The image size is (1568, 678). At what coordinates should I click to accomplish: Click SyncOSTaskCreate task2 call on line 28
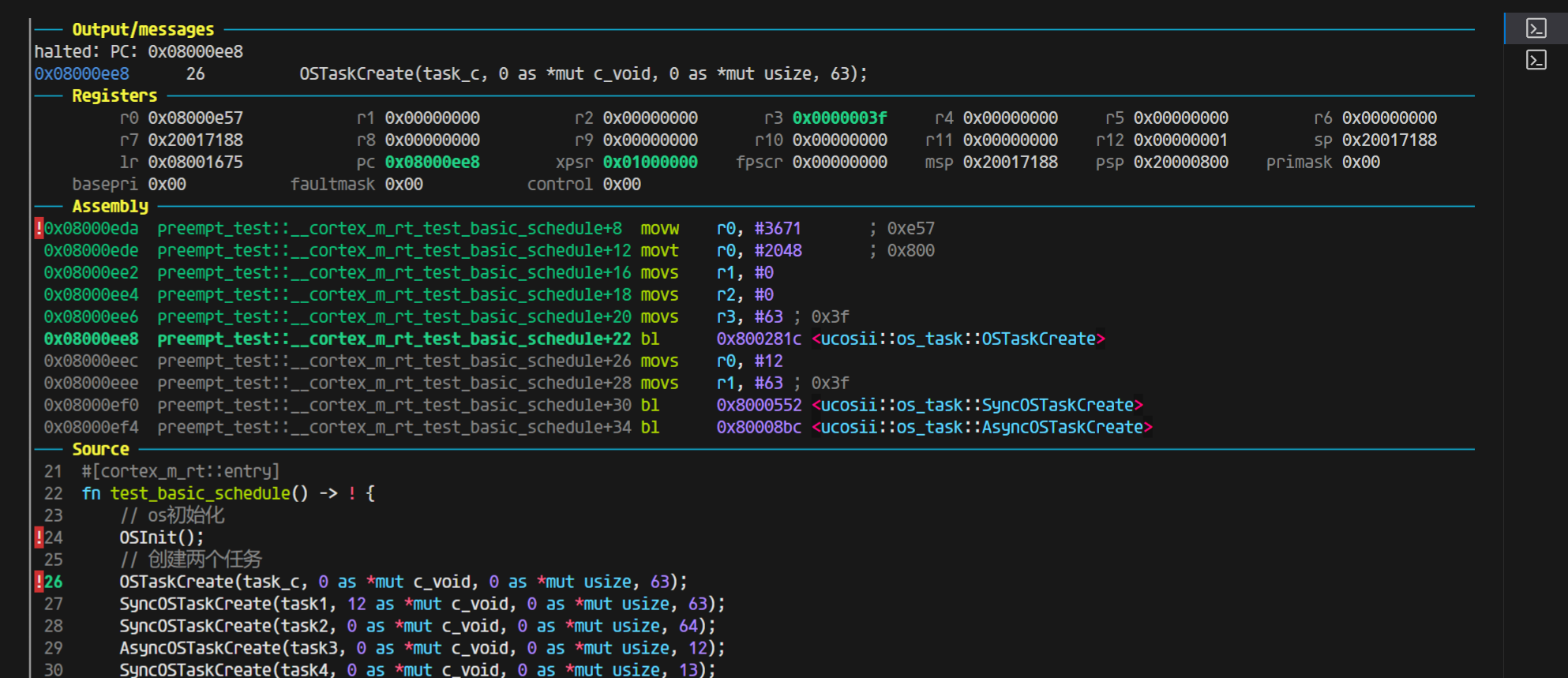(x=418, y=626)
